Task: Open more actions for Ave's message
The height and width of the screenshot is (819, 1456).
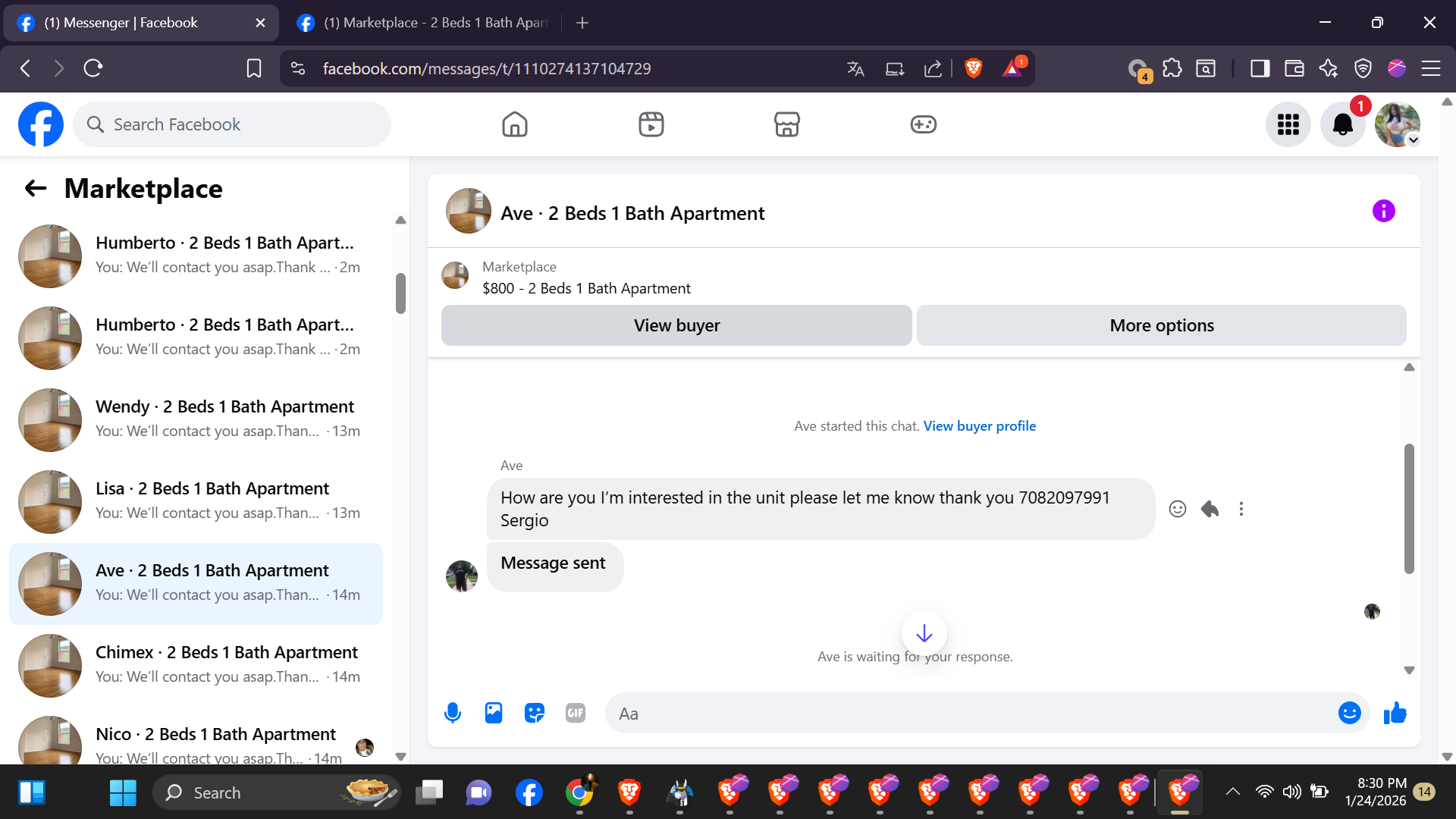Action: coord(1241,509)
